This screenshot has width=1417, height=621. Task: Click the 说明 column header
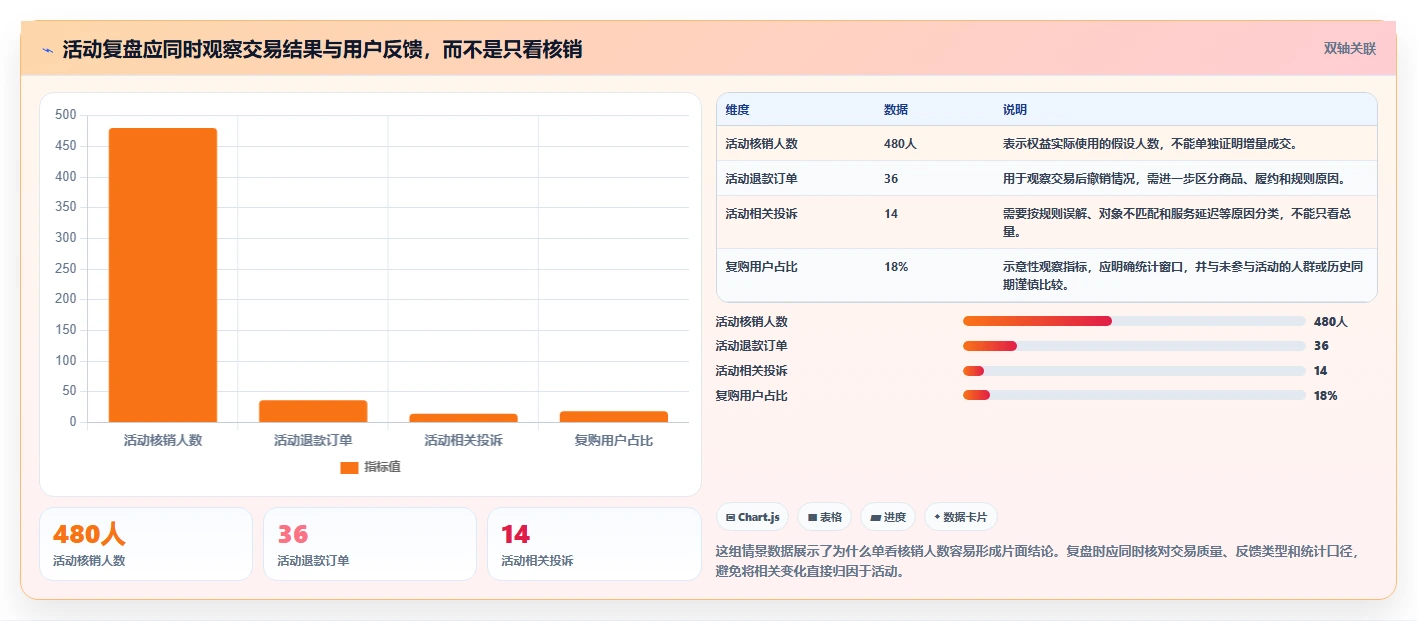pyautogui.click(x=1015, y=110)
